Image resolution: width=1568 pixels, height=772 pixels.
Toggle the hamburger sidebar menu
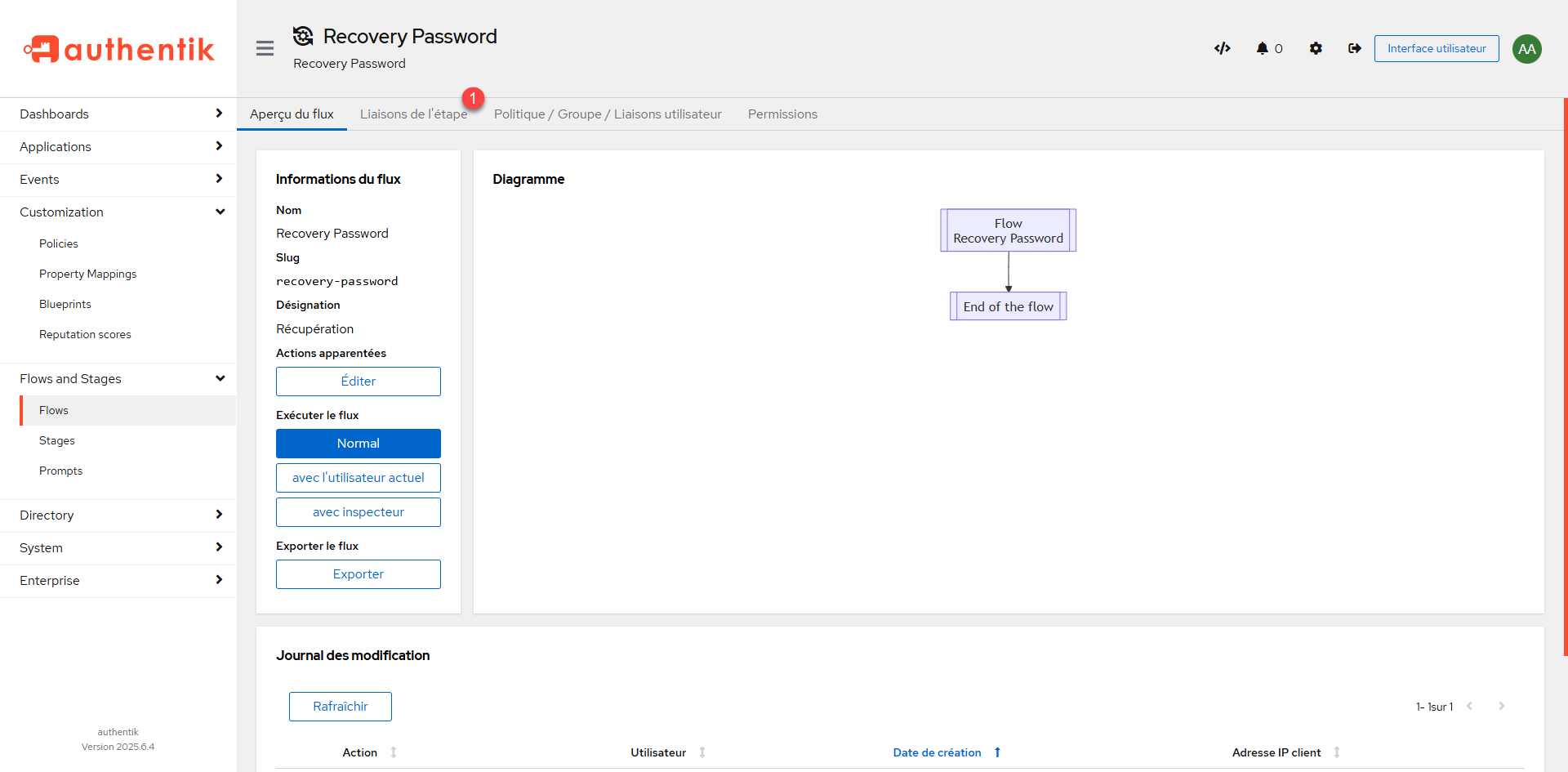pos(265,49)
